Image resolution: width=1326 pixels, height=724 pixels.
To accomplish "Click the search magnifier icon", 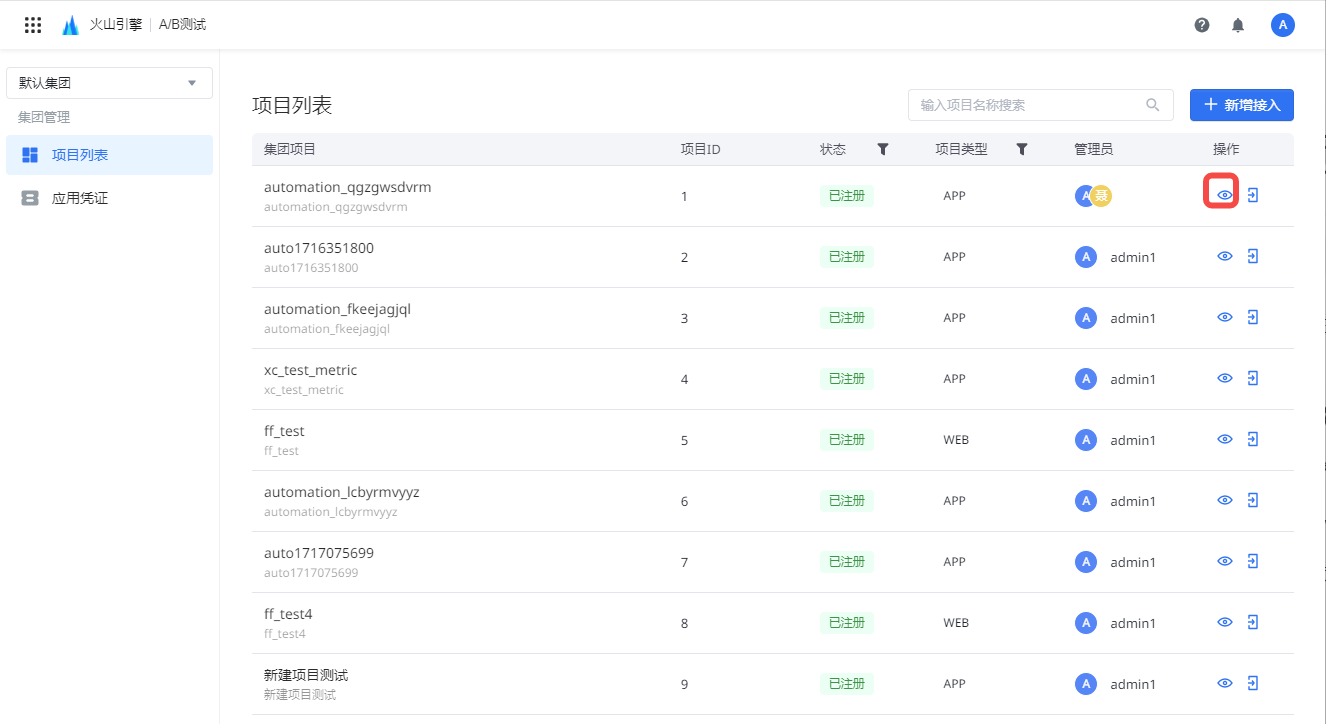I will pos(1153,104).
